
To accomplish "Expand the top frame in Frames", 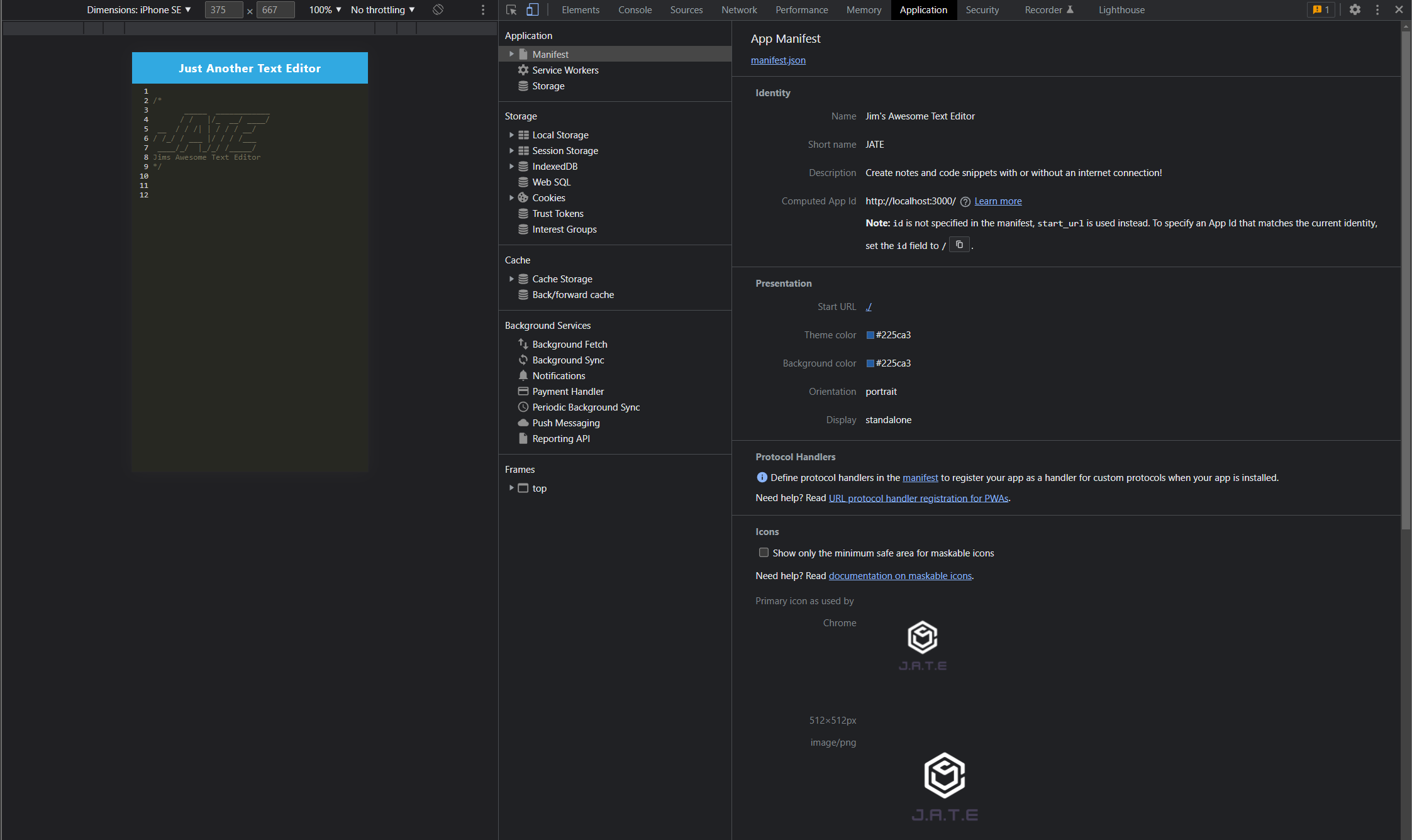I will click(511, 488).
